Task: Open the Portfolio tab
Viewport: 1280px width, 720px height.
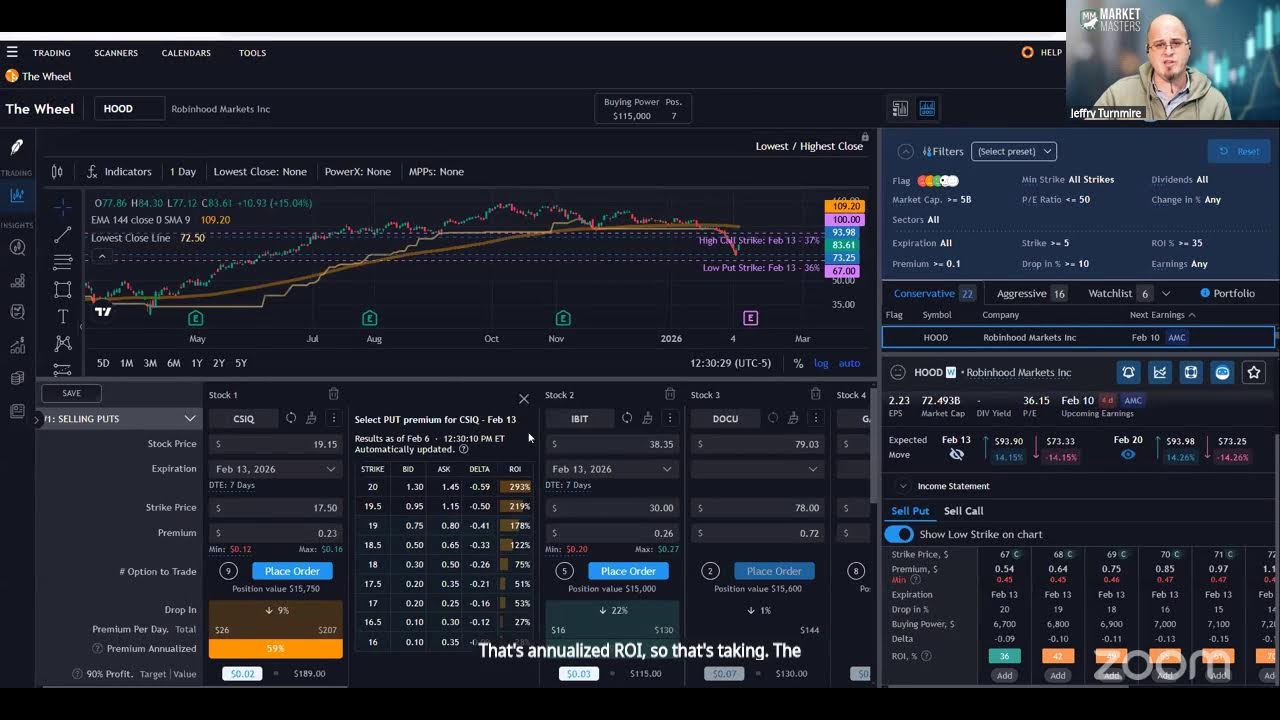Action: (x=1227, y=293)
